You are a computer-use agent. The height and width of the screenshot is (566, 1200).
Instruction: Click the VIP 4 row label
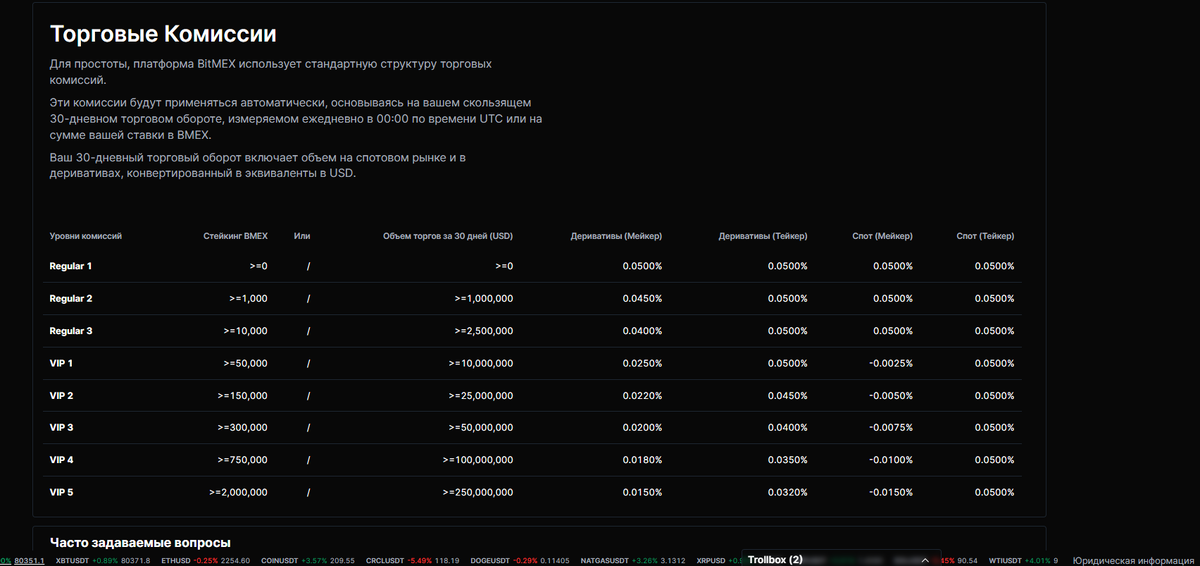click(x=62, y=460)
